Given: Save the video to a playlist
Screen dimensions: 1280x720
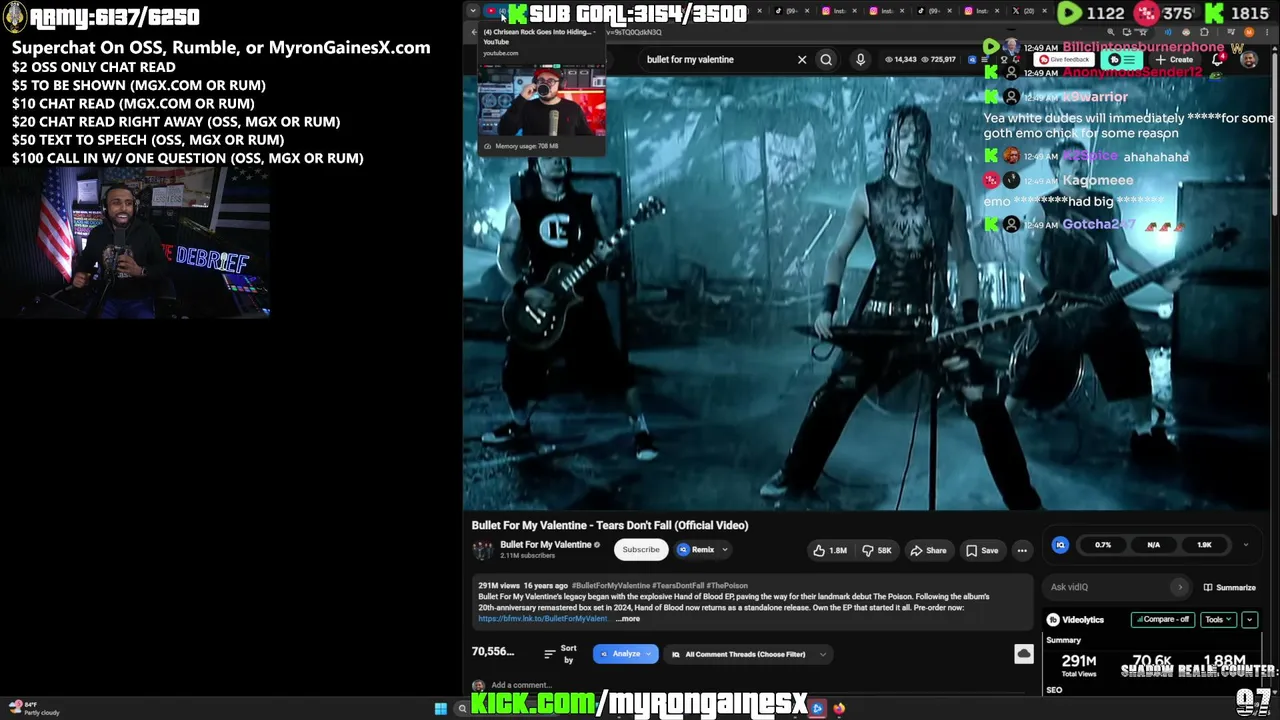Looking at the screenshot, I should click(x=982, y=550).
